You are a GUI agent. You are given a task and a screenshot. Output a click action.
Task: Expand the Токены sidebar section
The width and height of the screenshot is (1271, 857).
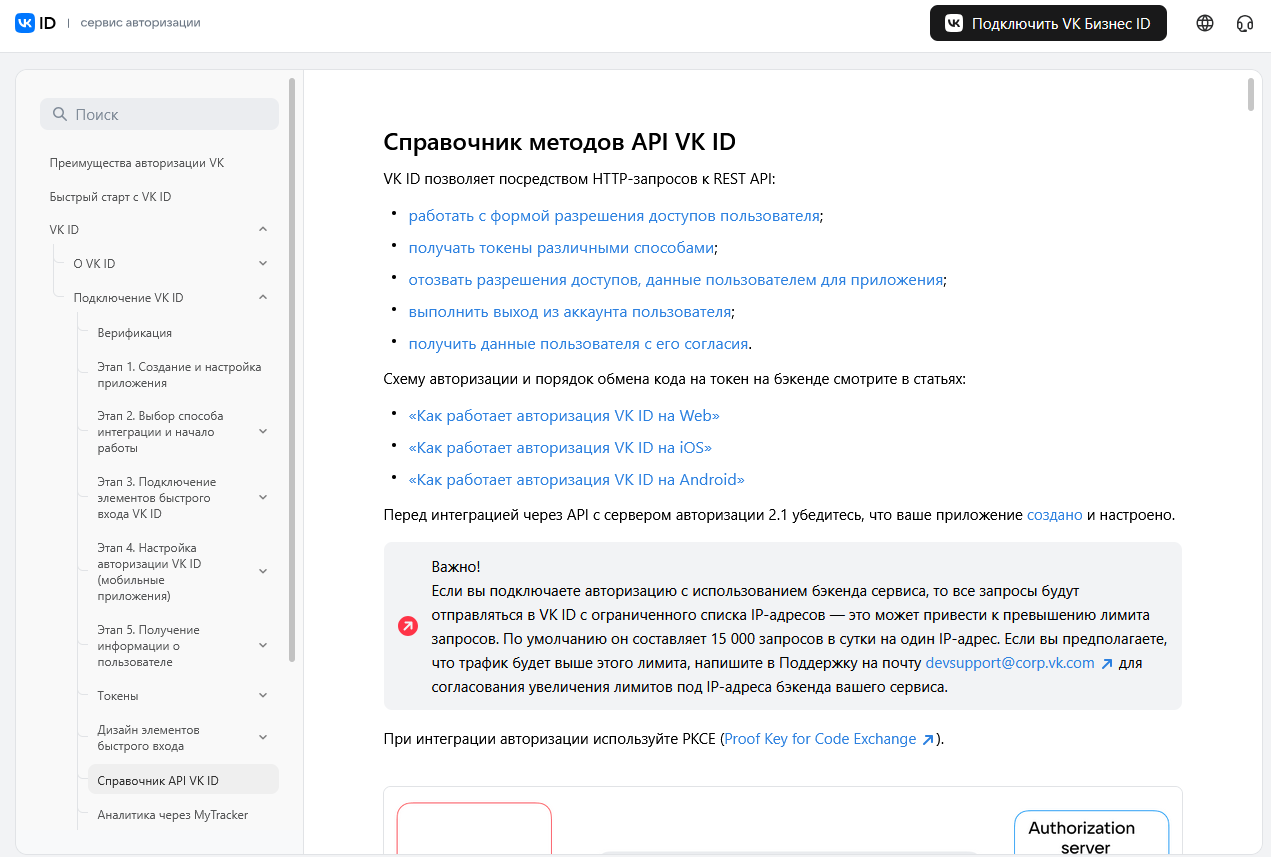coord(263,696)
